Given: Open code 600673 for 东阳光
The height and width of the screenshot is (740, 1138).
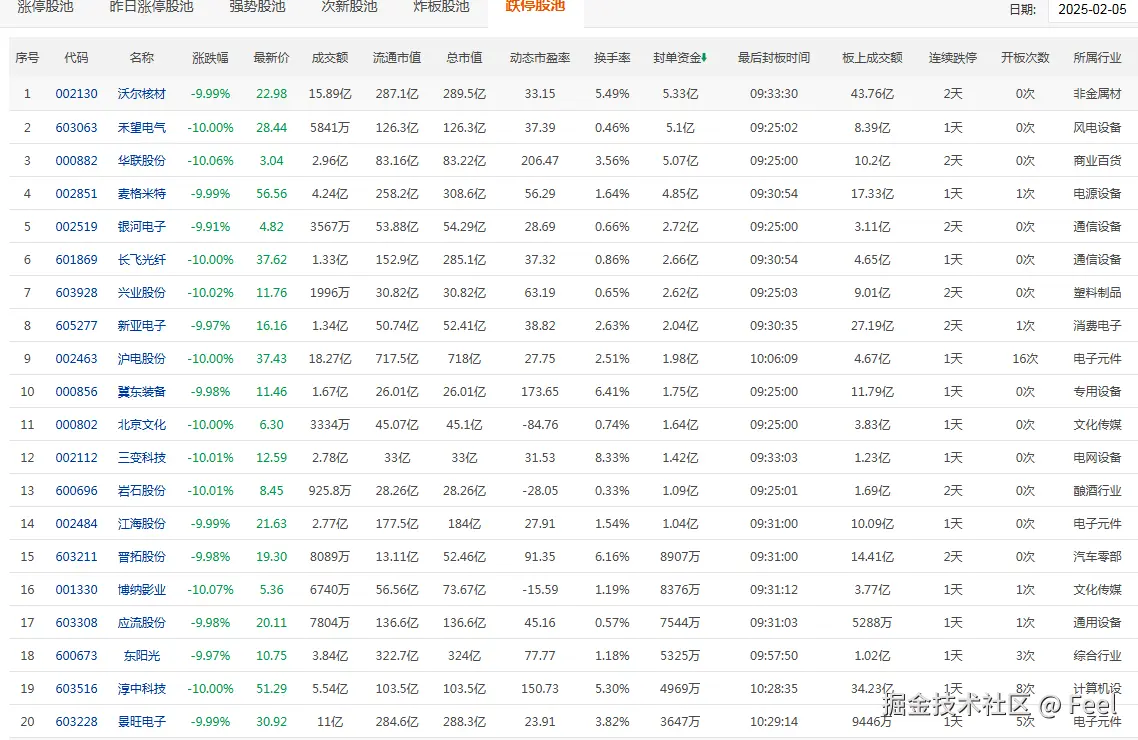Looking at the screenshot, I should tap(77, 655).
